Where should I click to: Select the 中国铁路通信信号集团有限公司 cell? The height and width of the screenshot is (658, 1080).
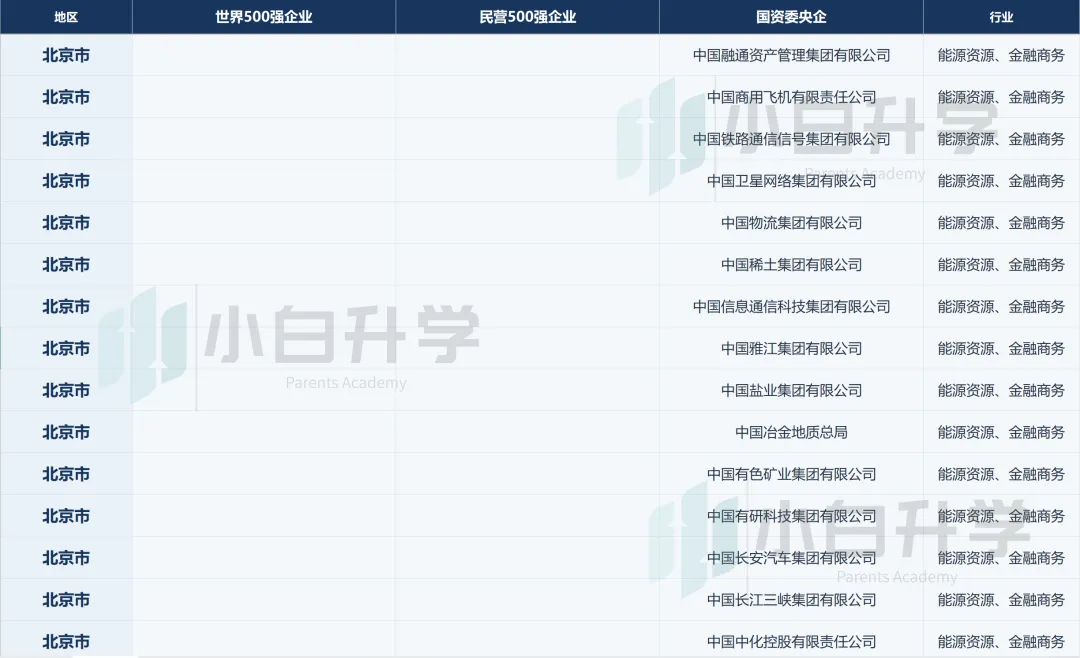click(x=791, y=139)
